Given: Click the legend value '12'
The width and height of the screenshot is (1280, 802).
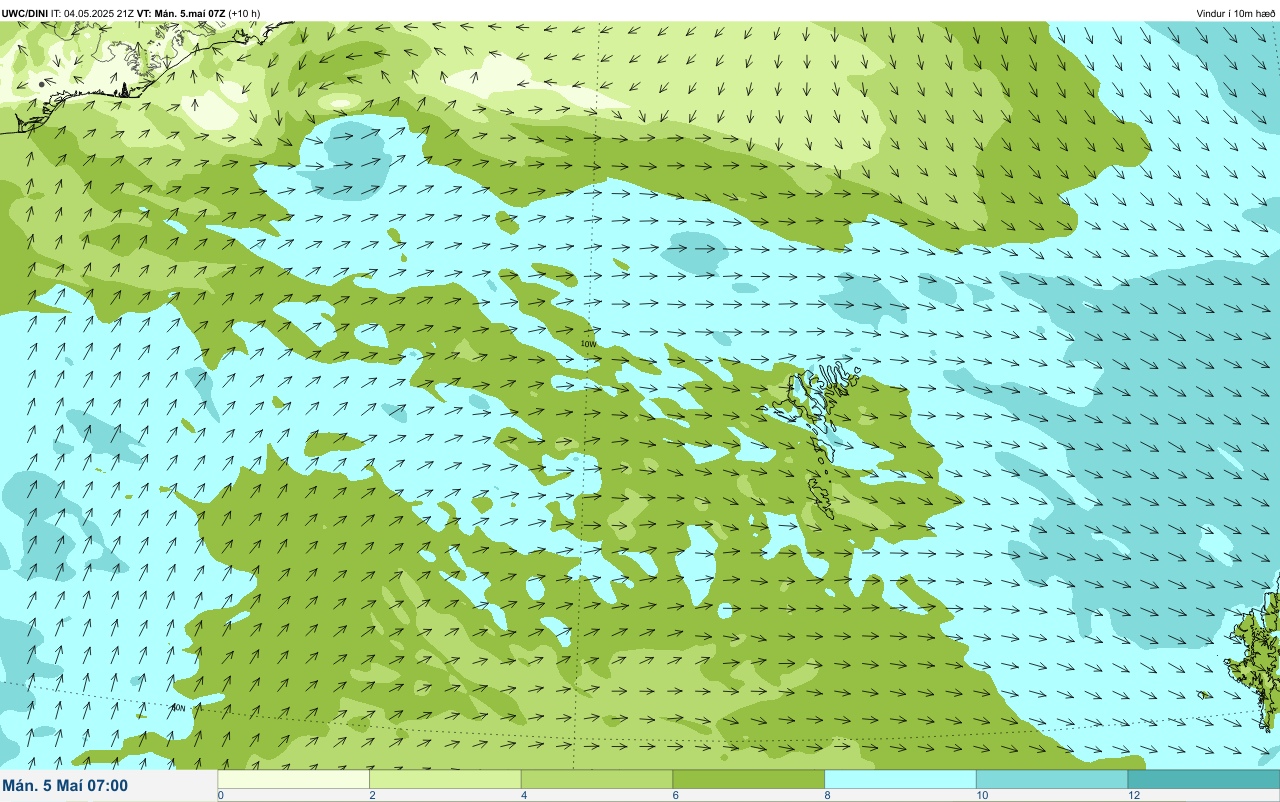Looking at the screenshot, I should pos(1134,795).
